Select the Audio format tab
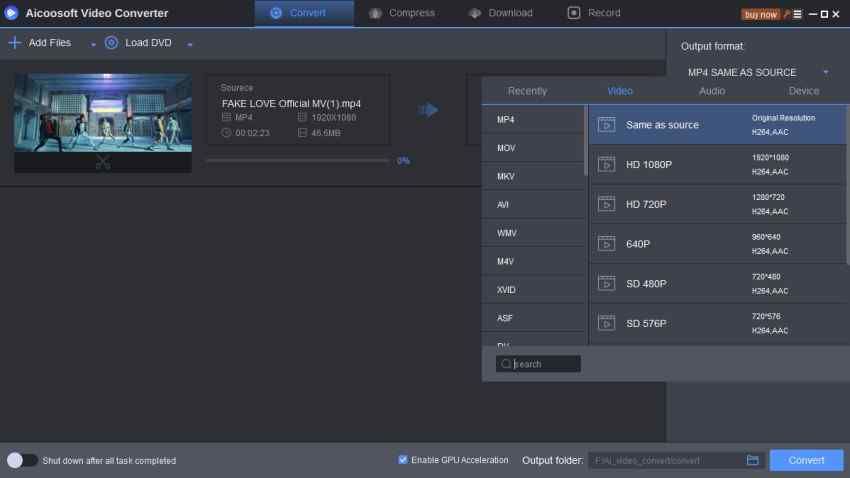 click(712, 91)
